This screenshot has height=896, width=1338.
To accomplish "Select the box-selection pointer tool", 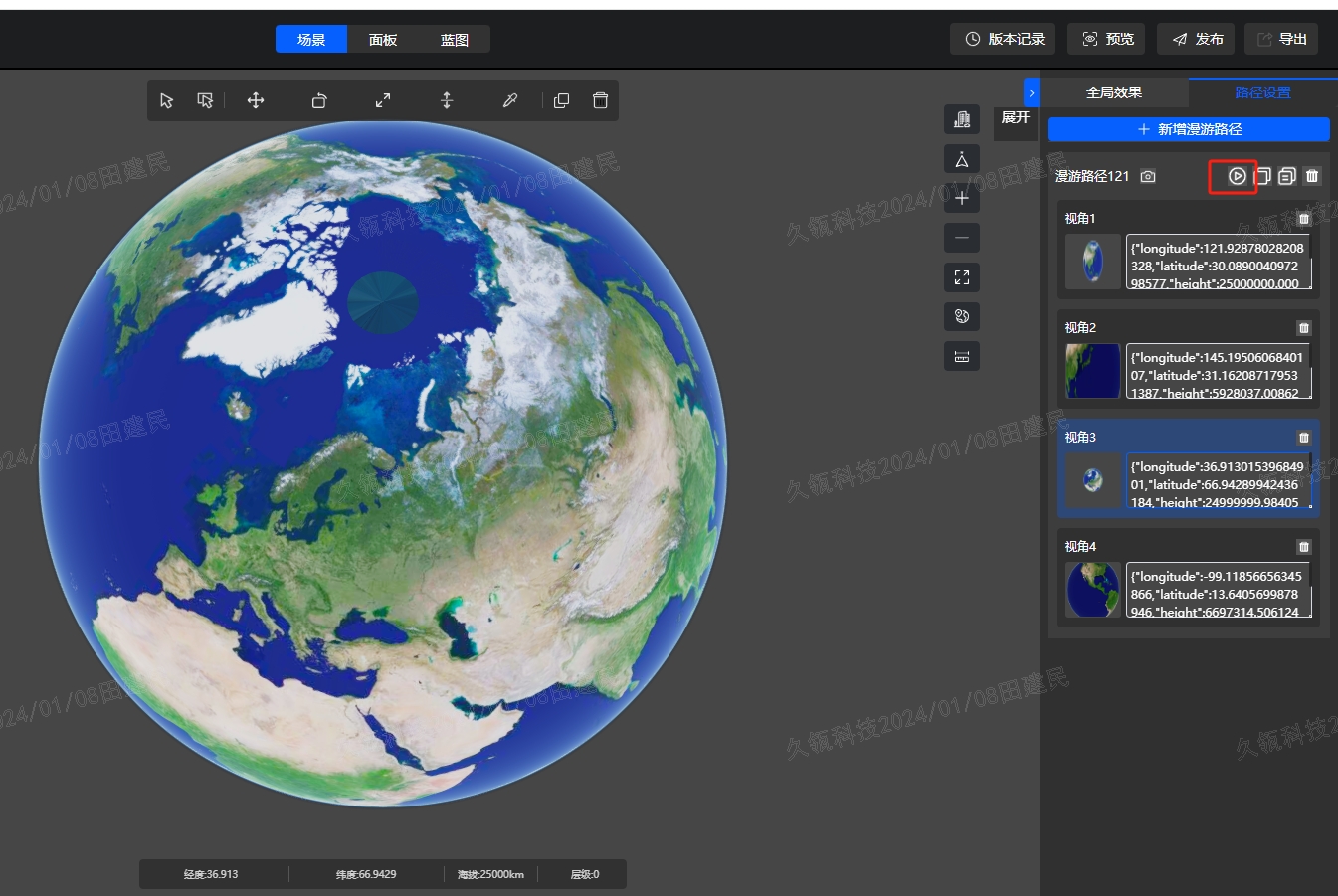I will point(205,100).
